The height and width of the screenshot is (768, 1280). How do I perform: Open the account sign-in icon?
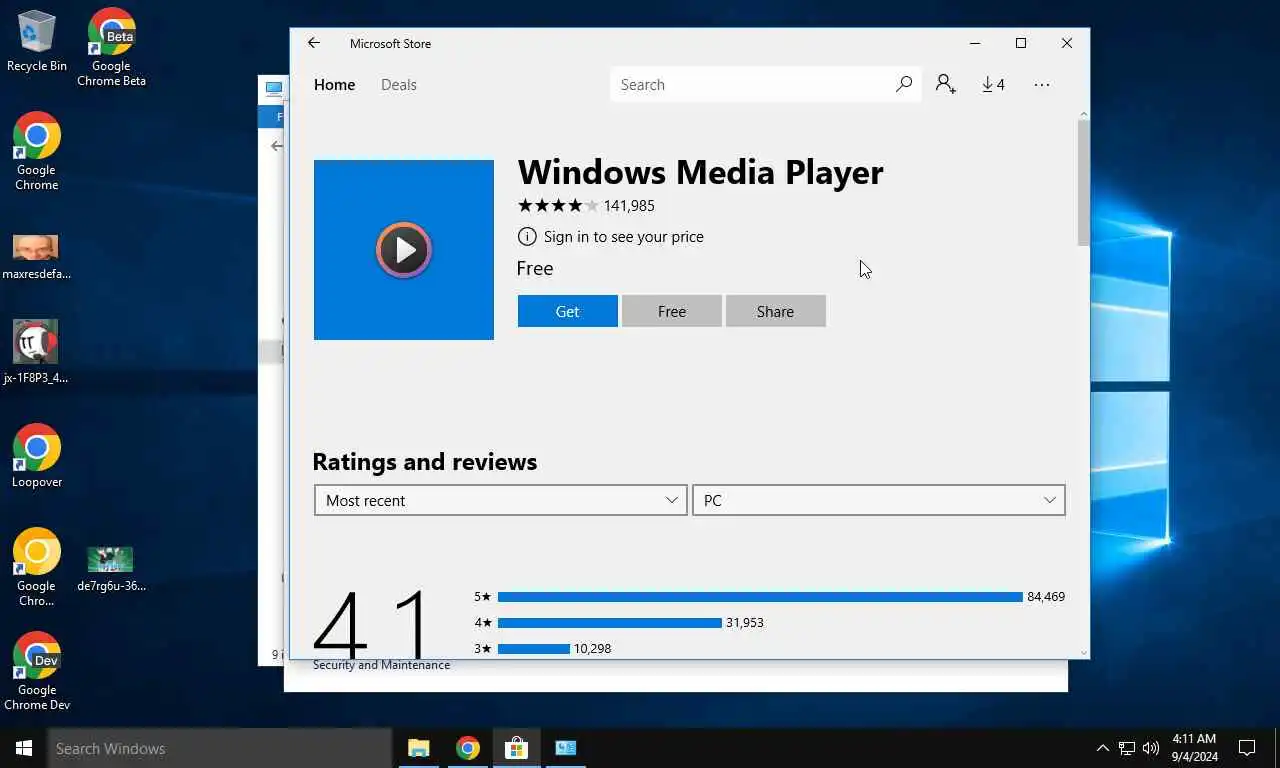(945, 84)
